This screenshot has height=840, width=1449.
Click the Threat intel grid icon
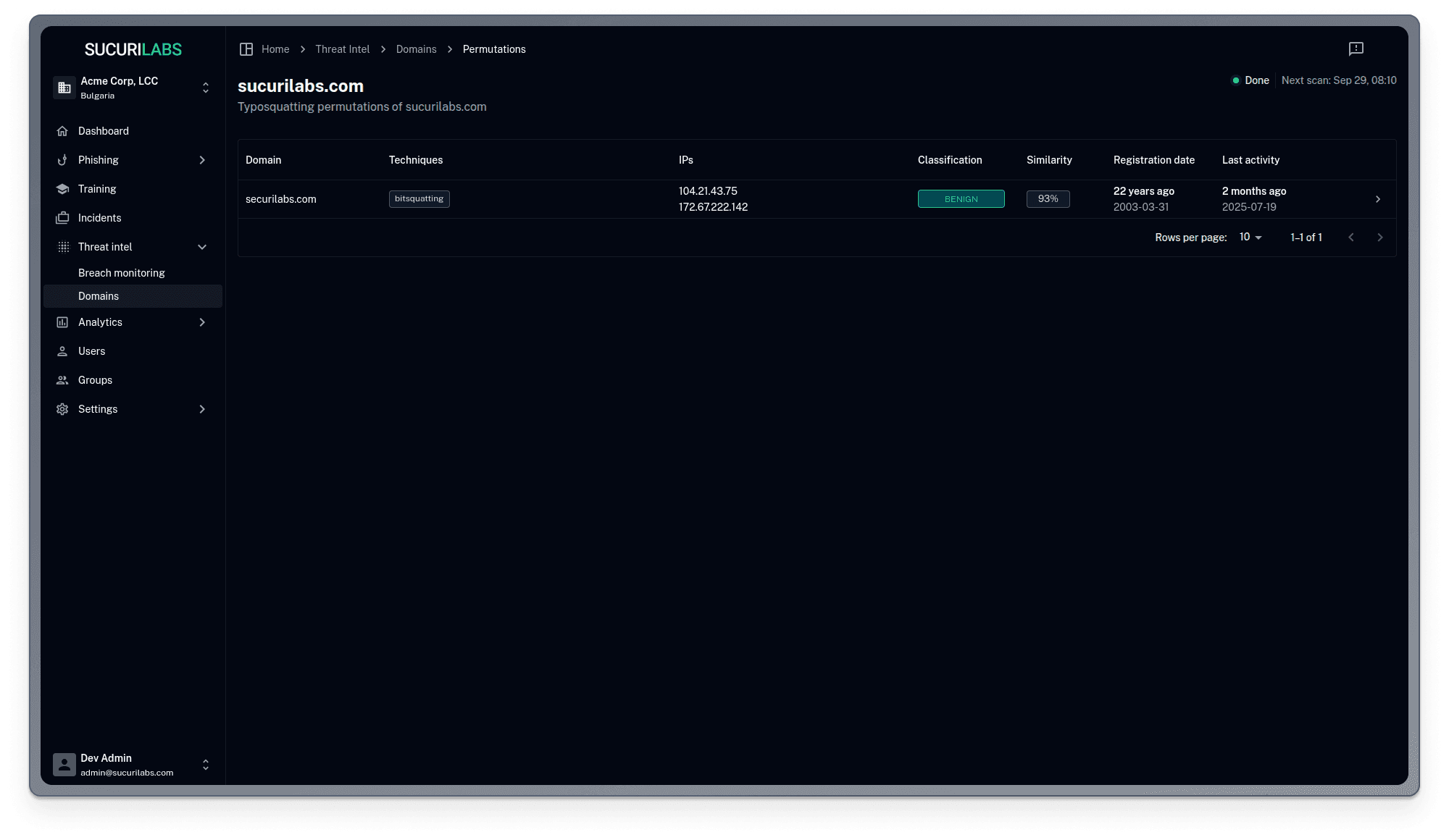63,247
